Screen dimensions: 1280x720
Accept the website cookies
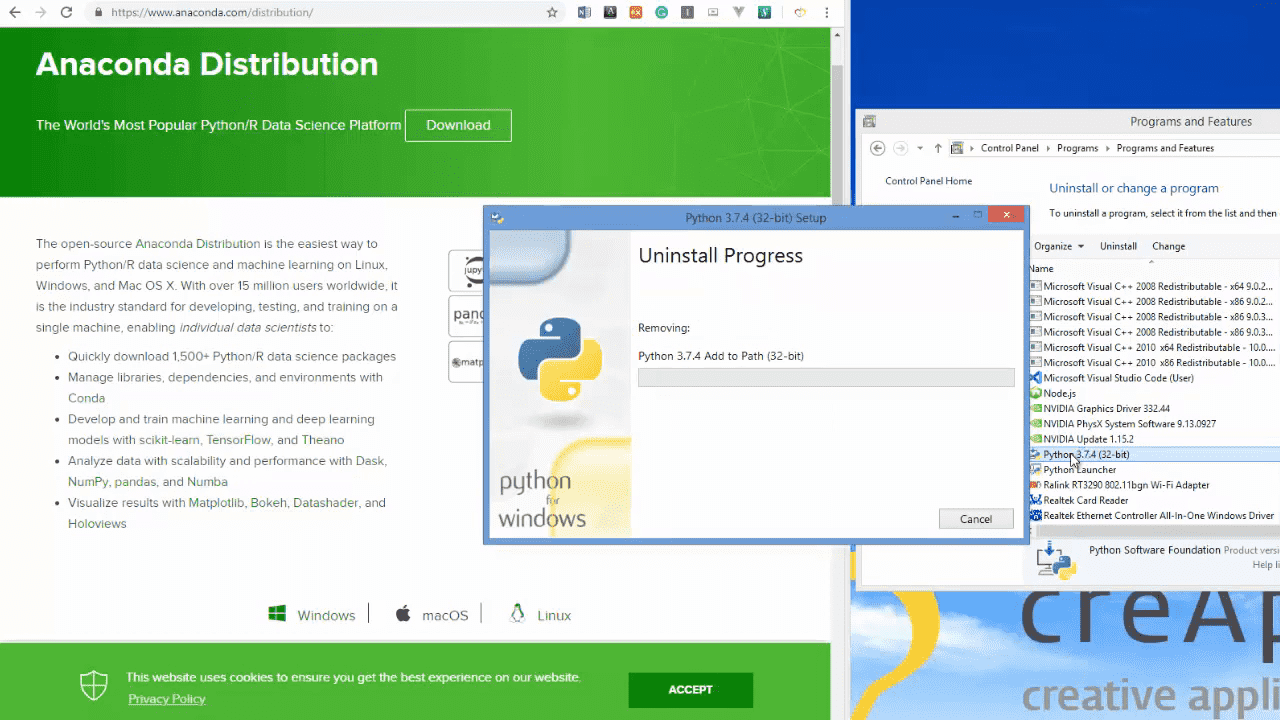coord(690,689)
